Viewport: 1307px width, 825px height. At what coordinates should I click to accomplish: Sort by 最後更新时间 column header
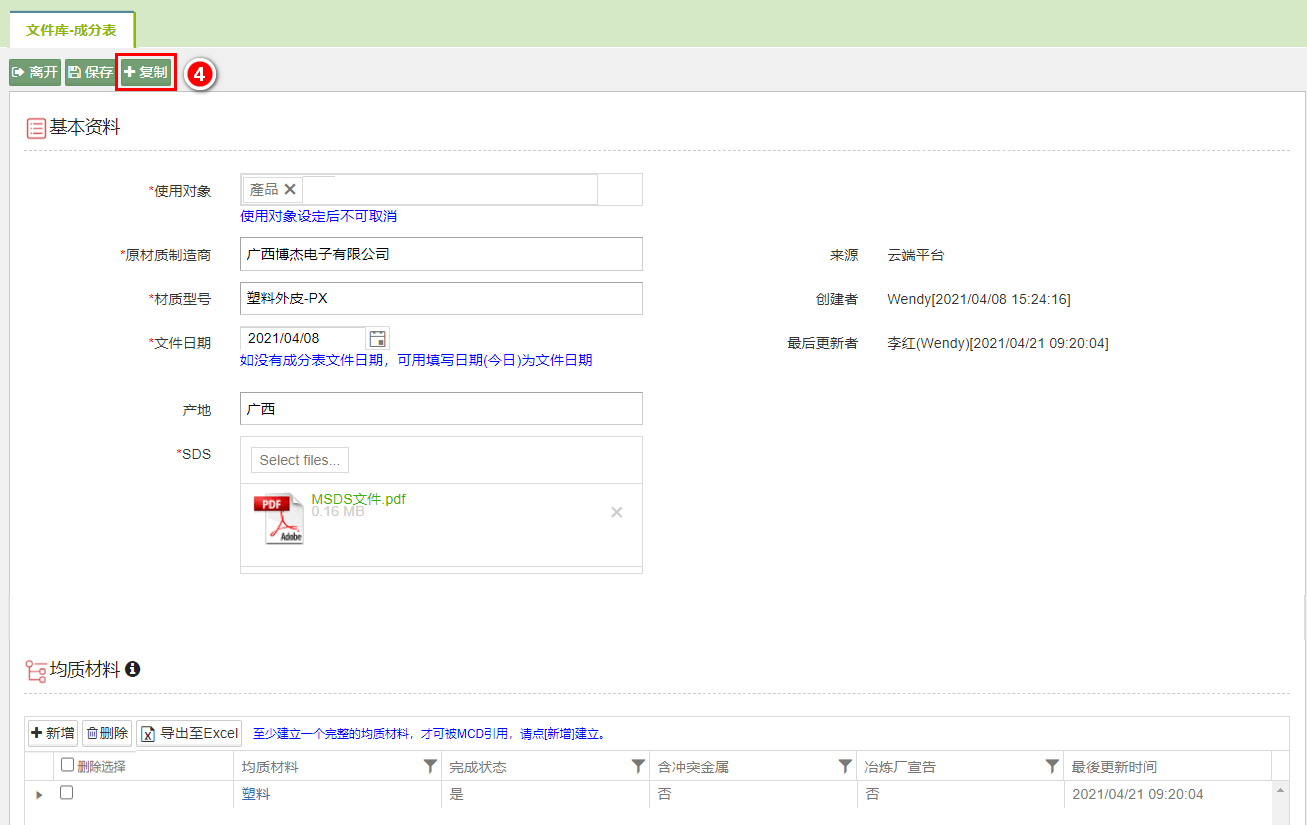pos(1114,767)
